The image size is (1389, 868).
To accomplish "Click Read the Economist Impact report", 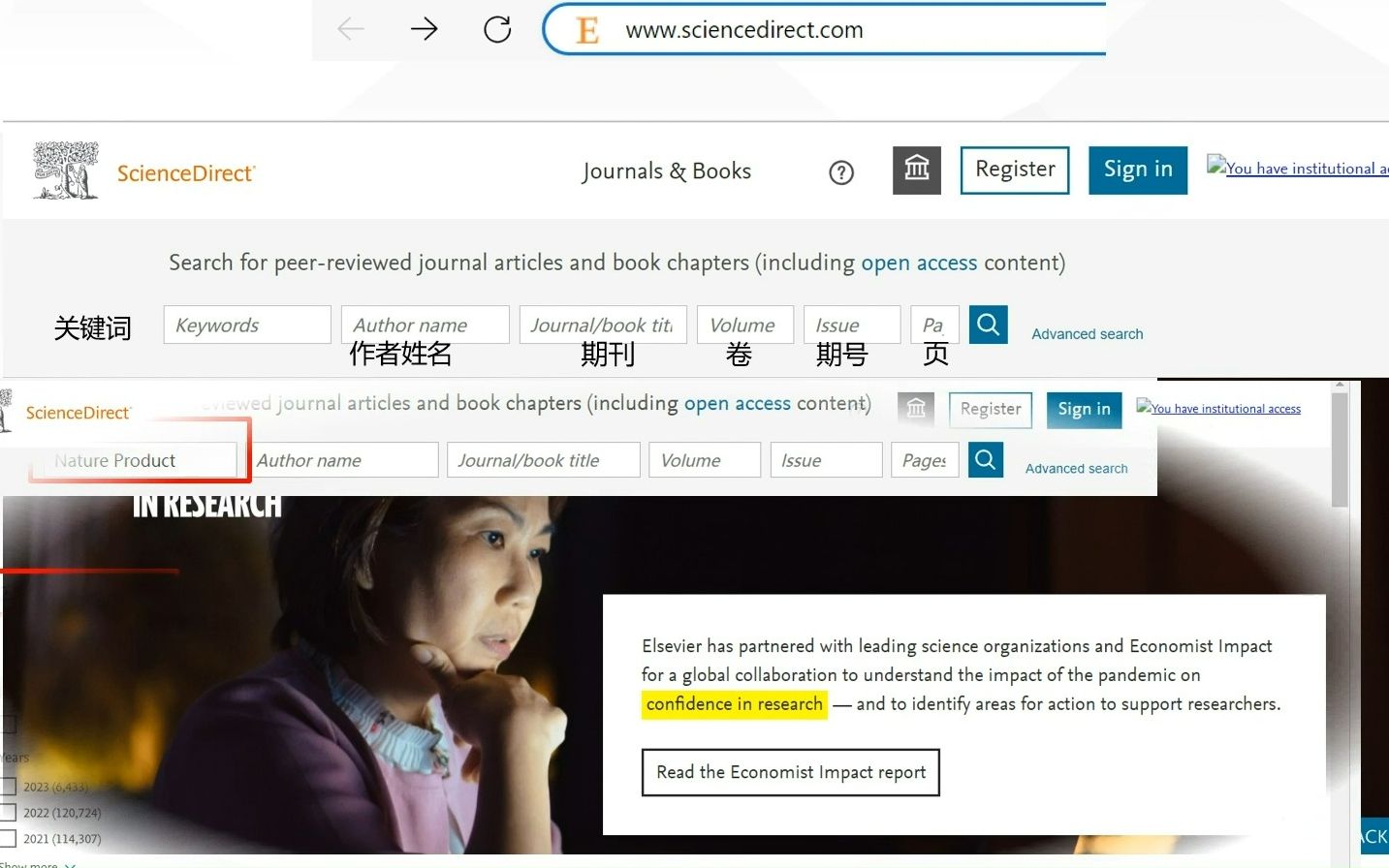I will tap(791, 772).
